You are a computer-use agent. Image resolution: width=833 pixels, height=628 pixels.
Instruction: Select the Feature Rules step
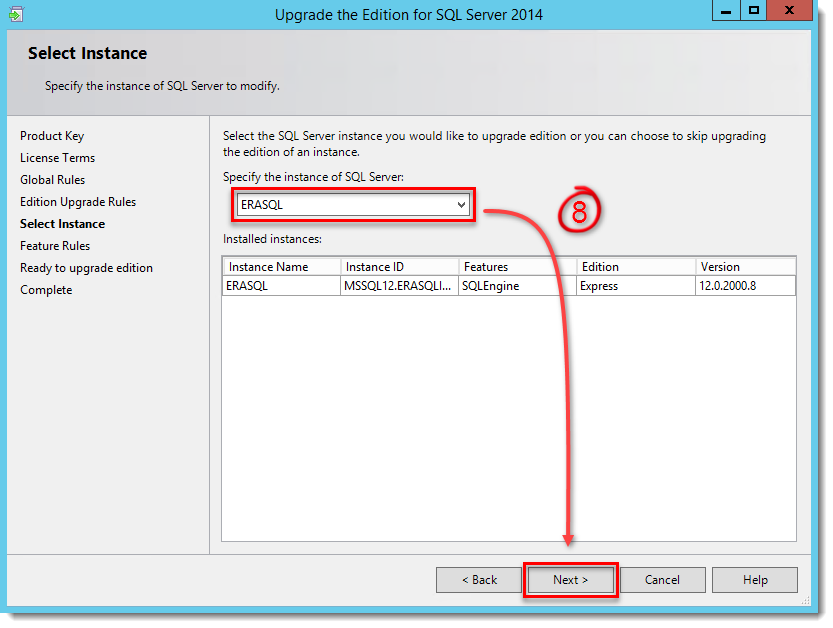coord(55,246)
